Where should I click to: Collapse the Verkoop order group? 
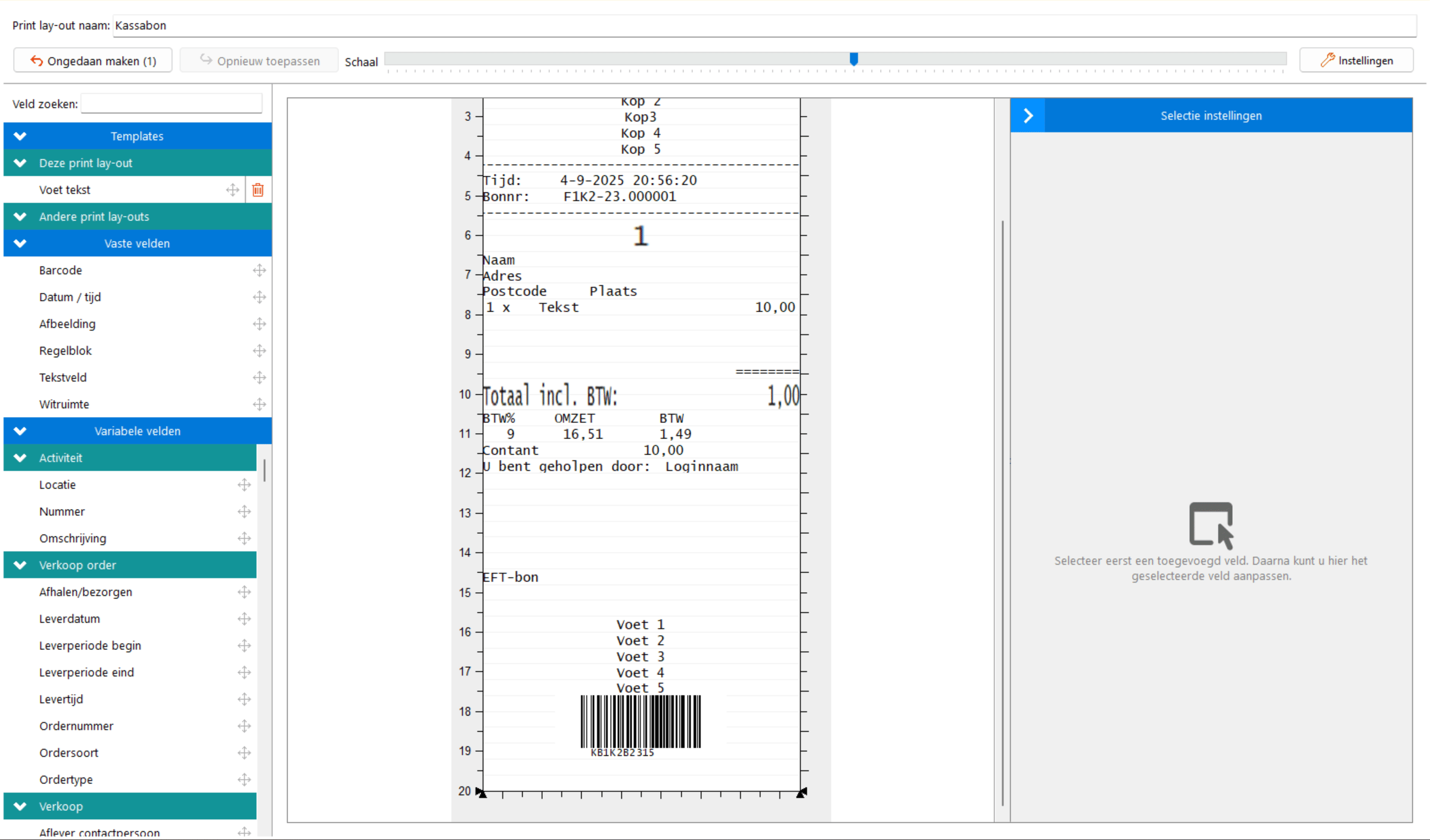tap(20, 565)
